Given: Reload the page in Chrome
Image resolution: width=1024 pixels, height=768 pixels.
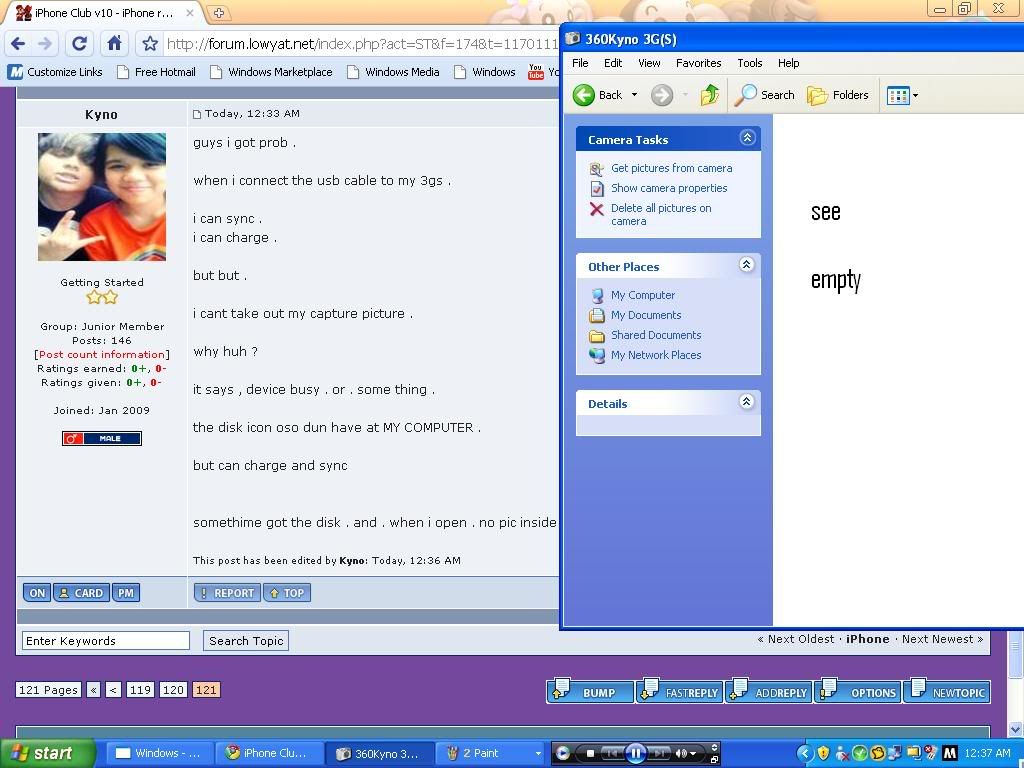Looking at the screenshot, I should [x=79, y=43].
